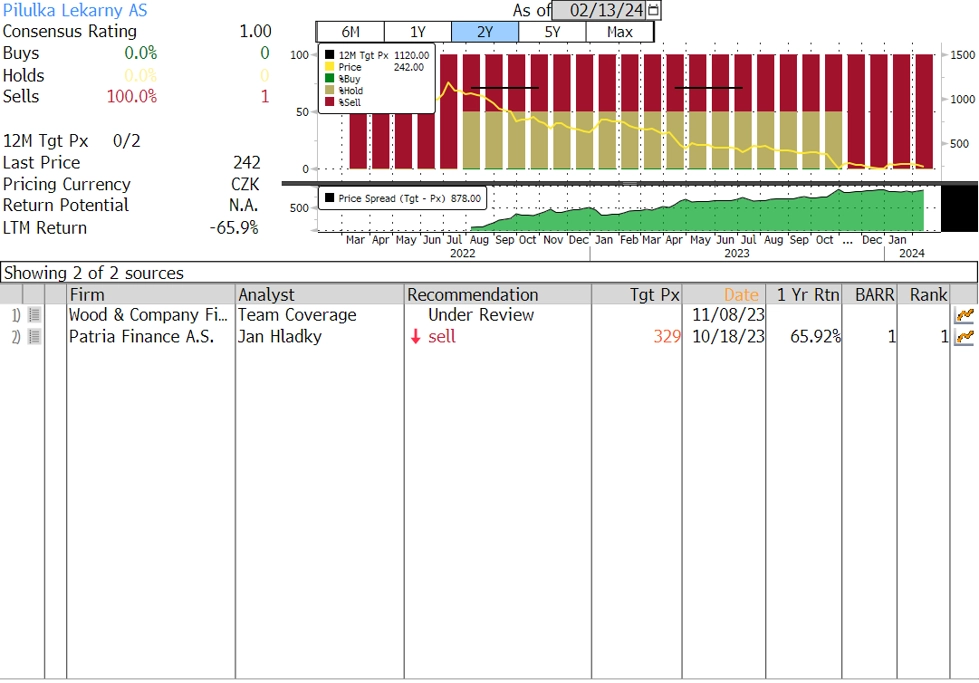Open the calendar icon beside the As of date
The height and width of the screenshot is (683, 979).
653,10
